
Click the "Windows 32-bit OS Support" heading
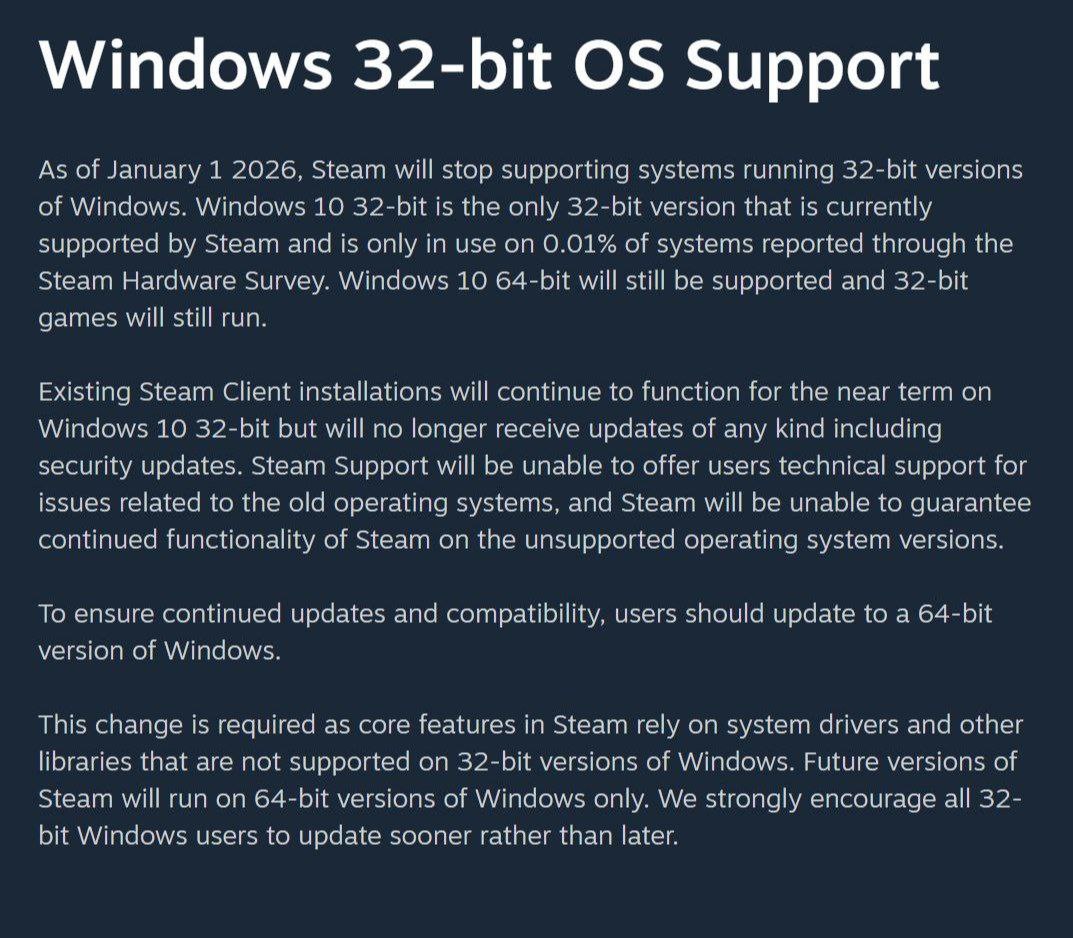[x=489, y=66]
